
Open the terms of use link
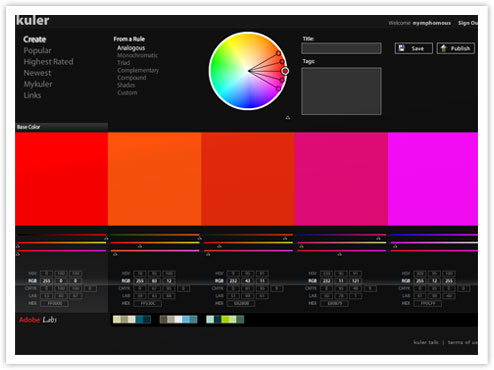[463, 342]
